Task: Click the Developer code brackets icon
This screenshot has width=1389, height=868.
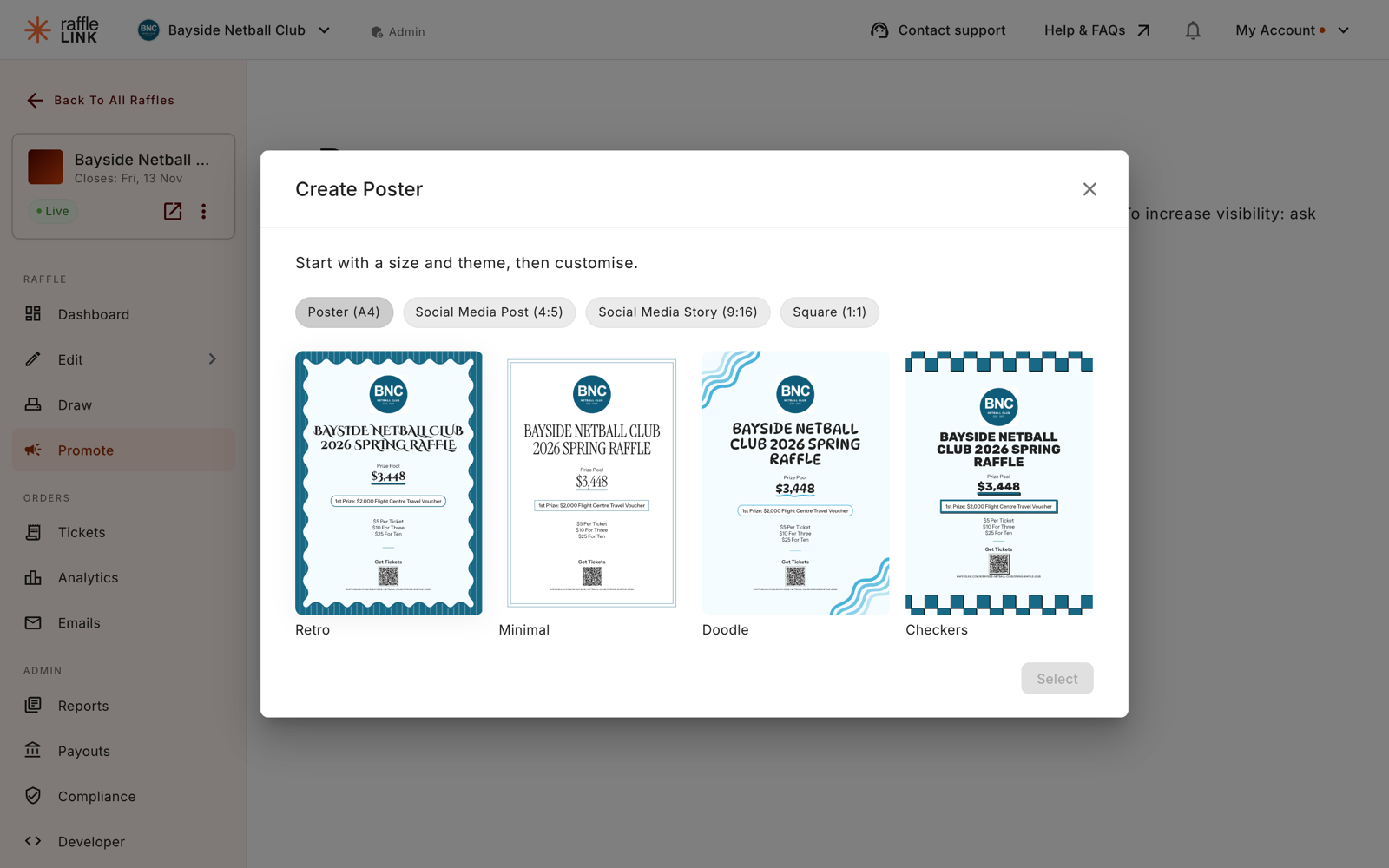Action: point(33,840)
